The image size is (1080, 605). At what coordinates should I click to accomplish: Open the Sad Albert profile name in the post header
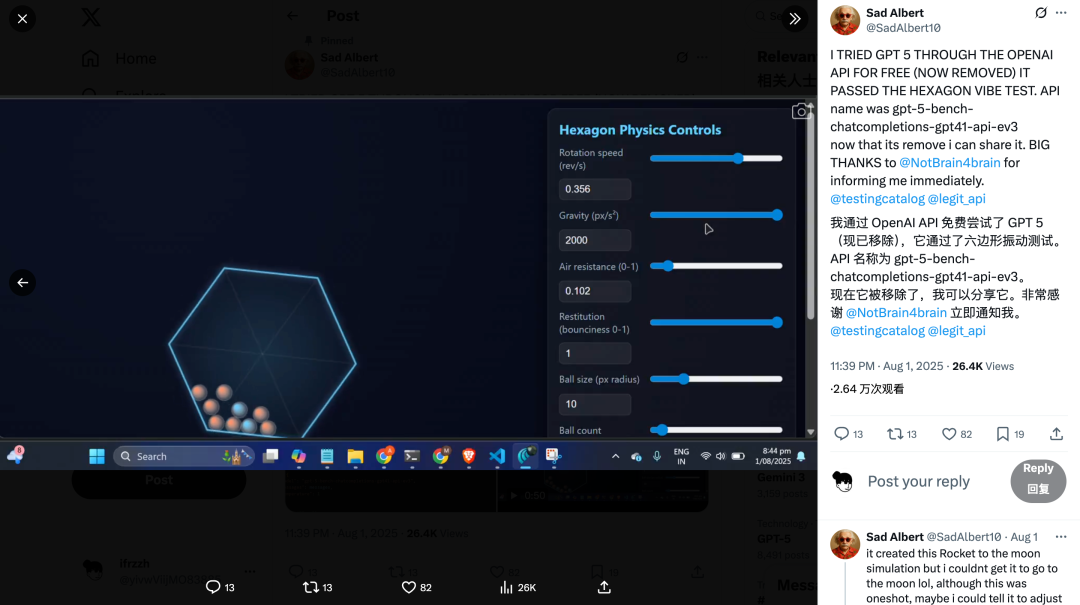pyautogui.click(x=895, y=13)
